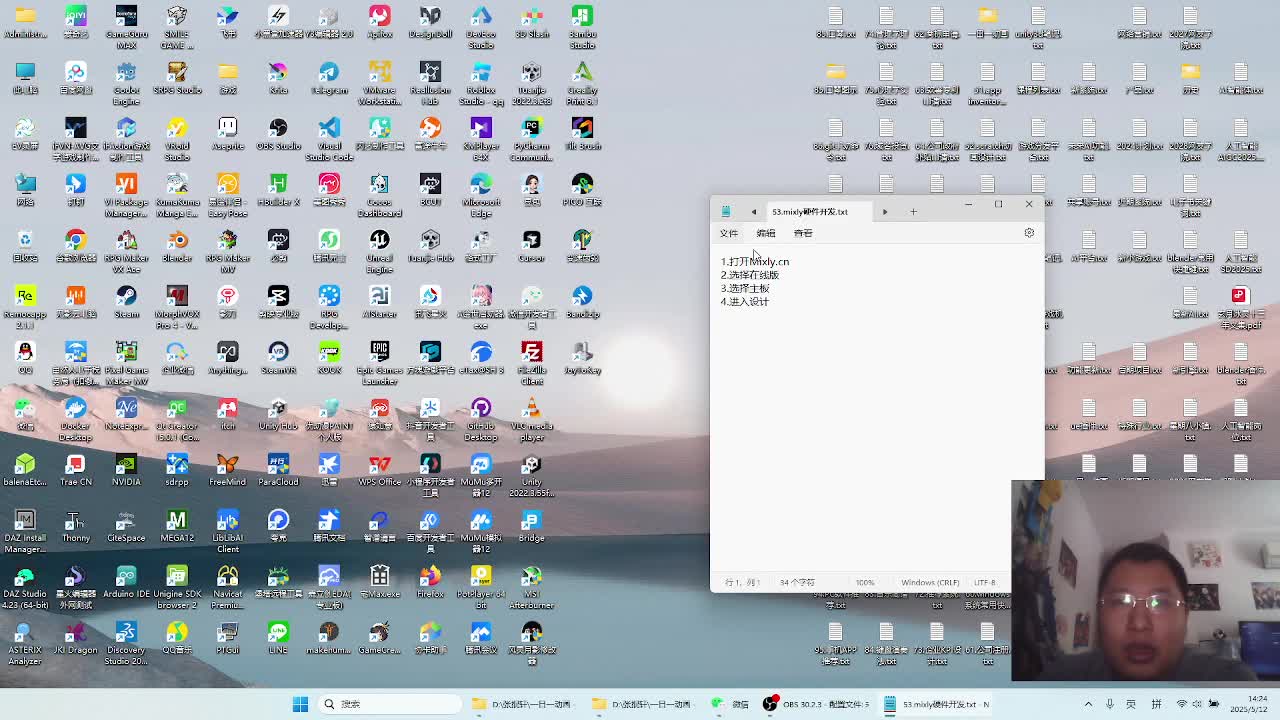
Task: Click Windows (CRLF) line ending indicator
Action: [x=929, y=582]
